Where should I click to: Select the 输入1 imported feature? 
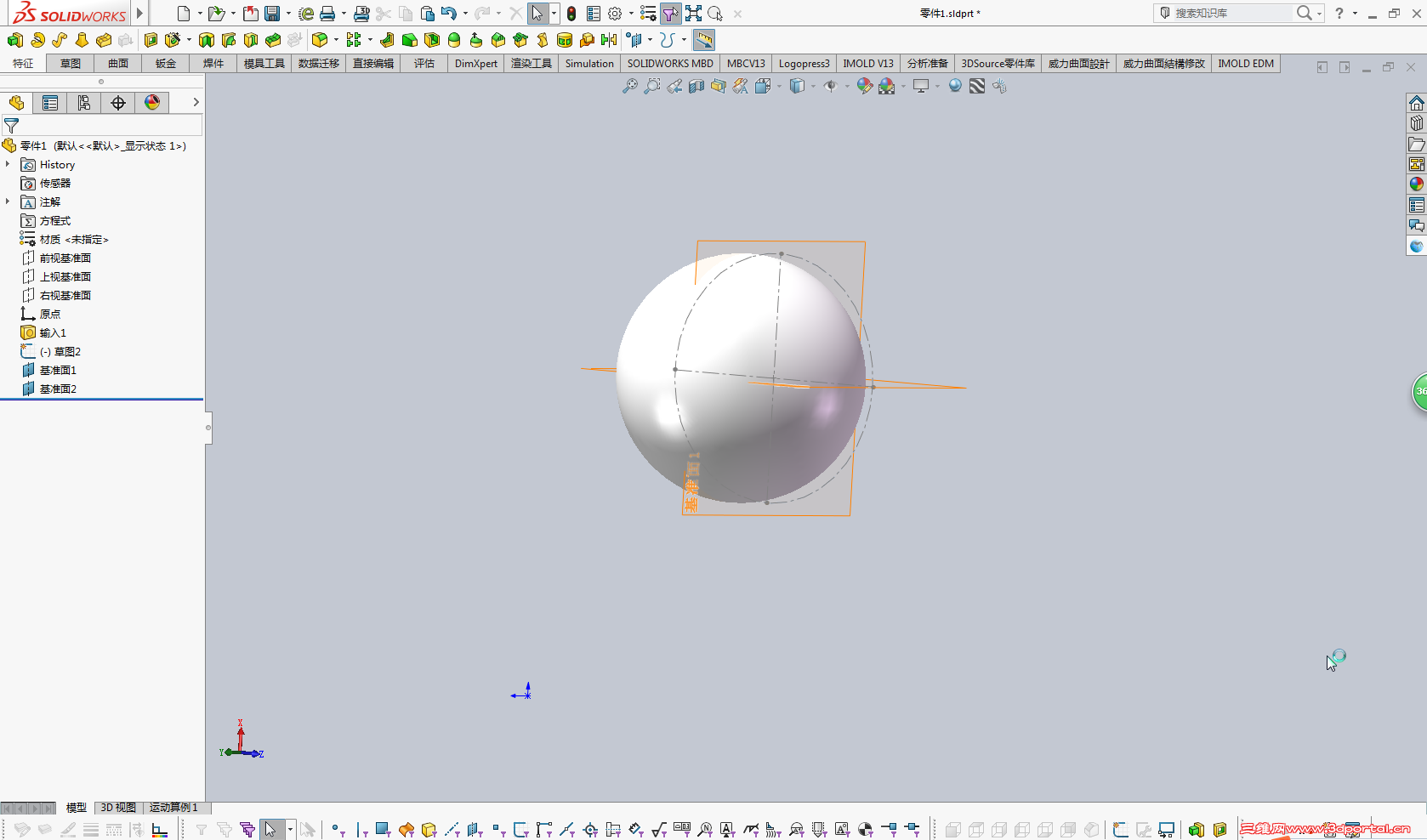coord(53,332)
